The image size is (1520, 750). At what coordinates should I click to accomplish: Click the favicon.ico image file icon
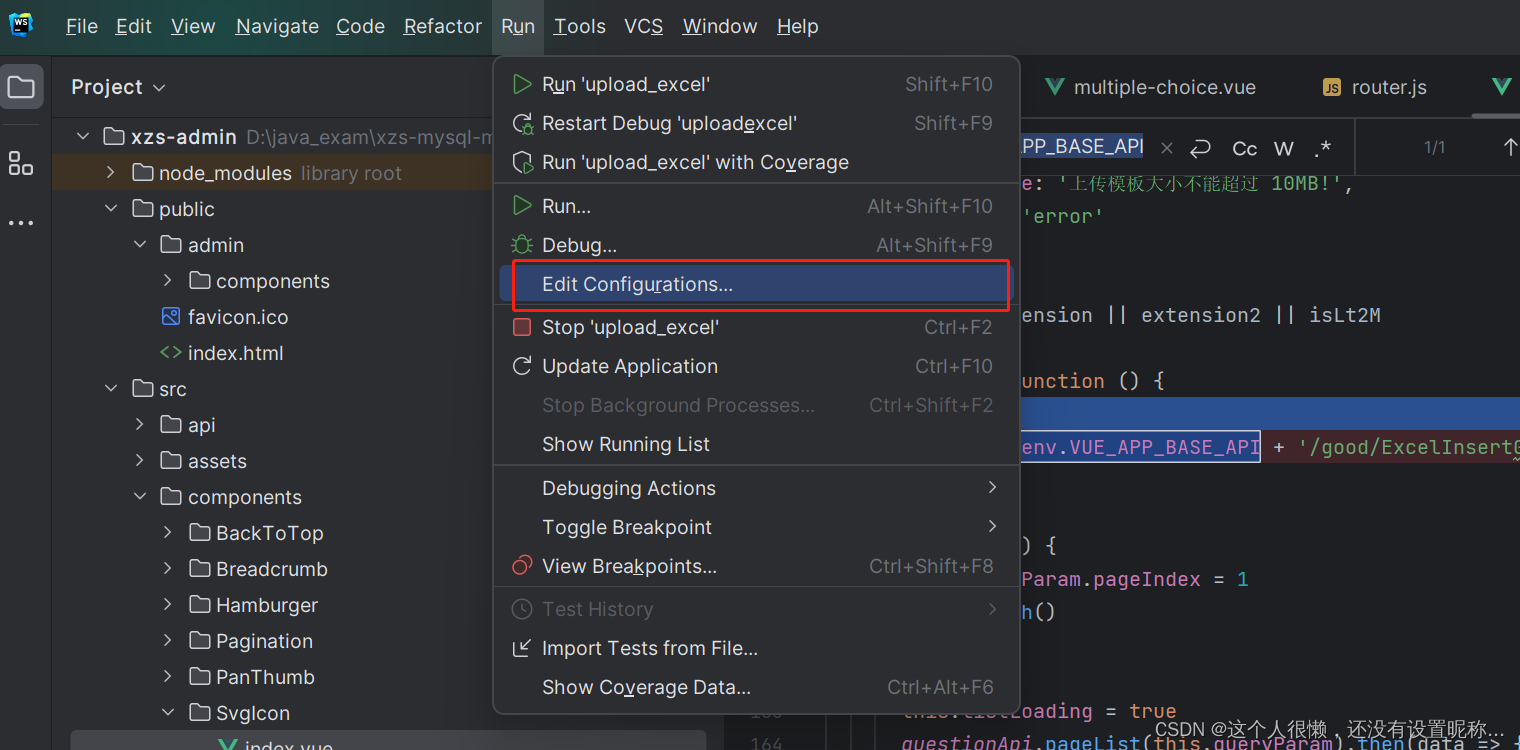pyautogui.click(x=171, y=317)
